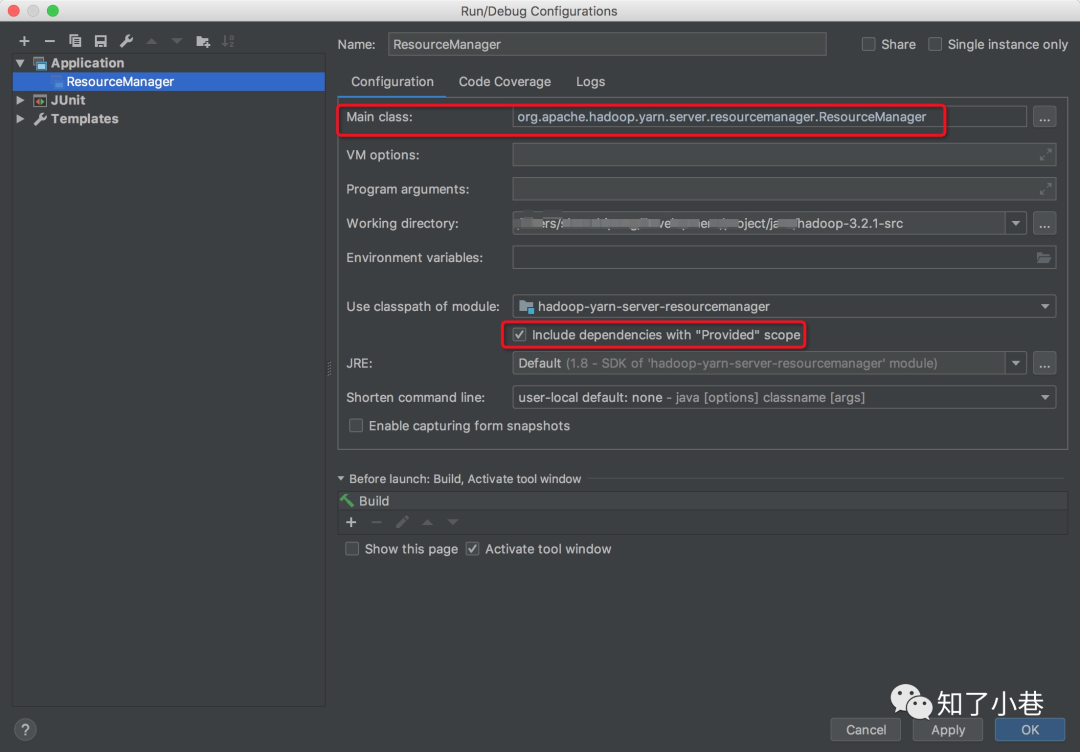
Task: Open edit templates with wrench icon
Action: click(x=125, y=41)
